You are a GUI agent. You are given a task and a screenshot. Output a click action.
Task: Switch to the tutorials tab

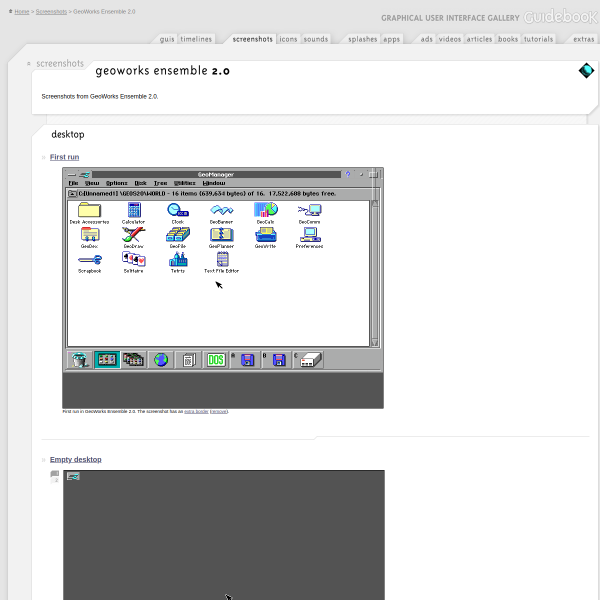[538, 39]
